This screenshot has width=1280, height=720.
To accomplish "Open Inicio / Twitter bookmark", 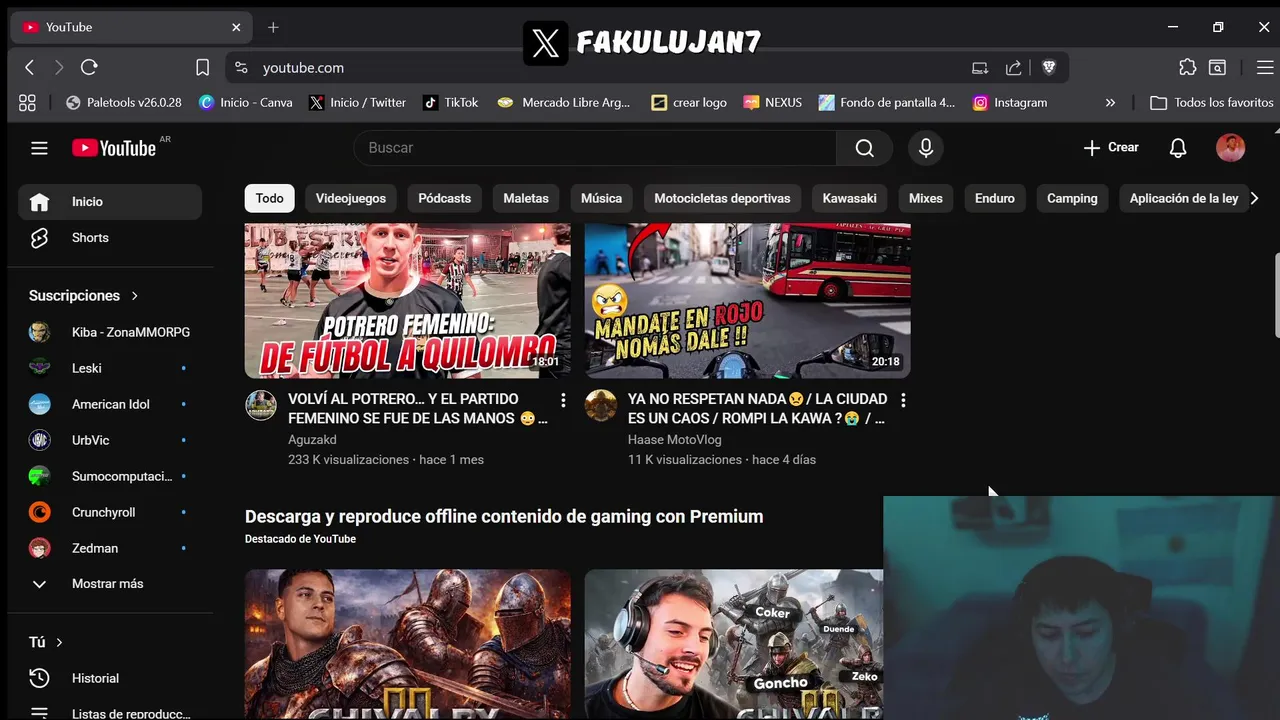I will click(x=357, y=102).
